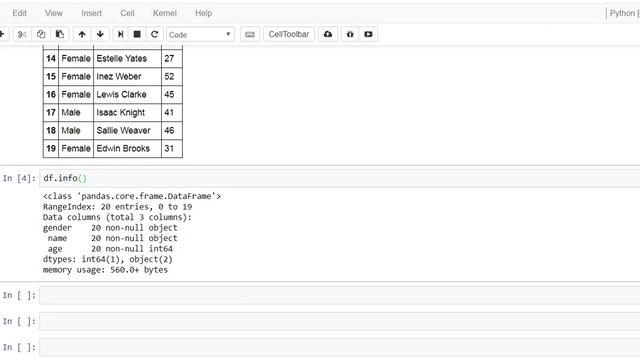Click age value 41 in table
Image resolution: width=640 pixels, height=360 pixels.
click(x=172, y=112)
